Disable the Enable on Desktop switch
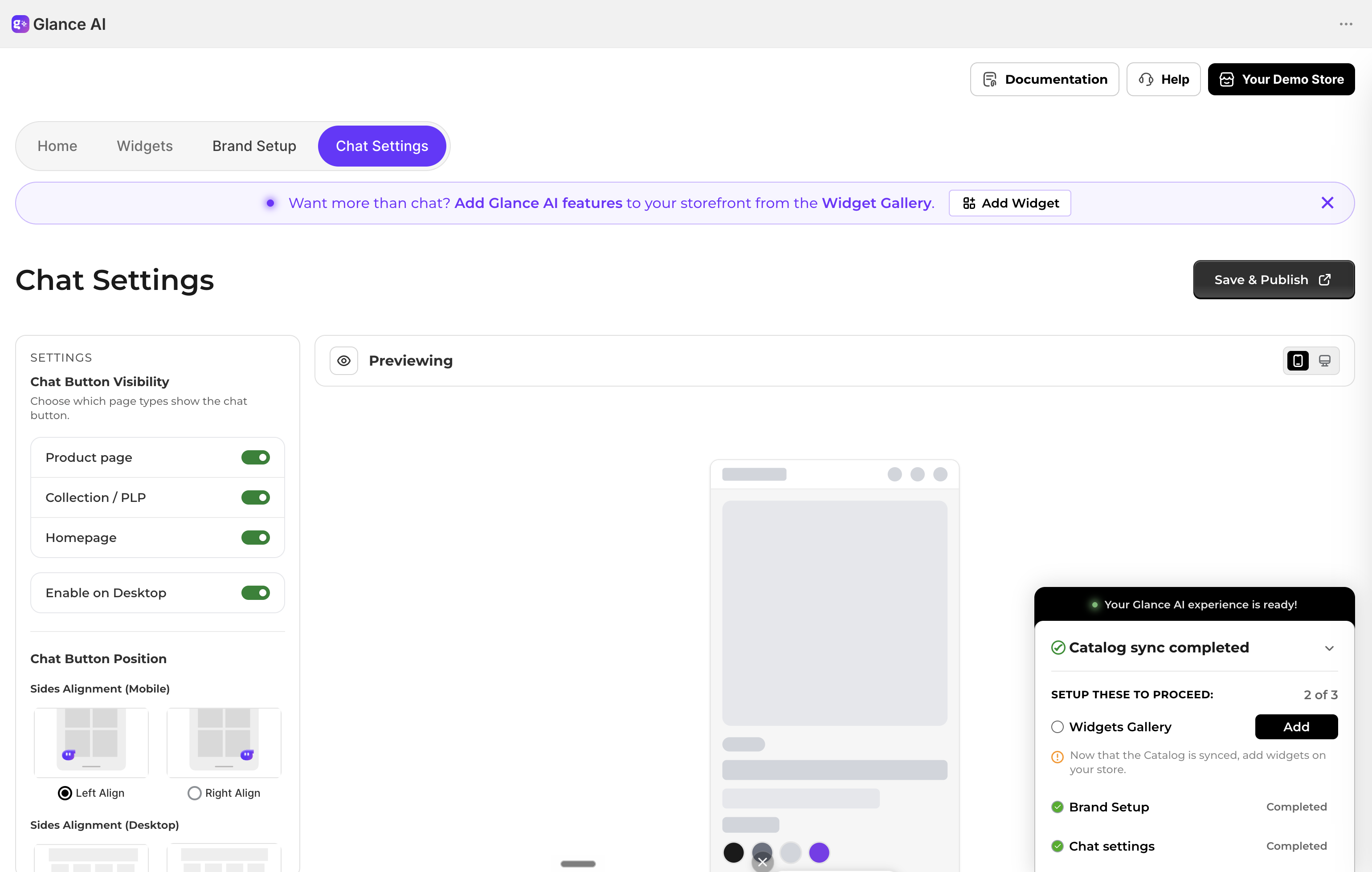The image size is (1372, 872). [255, 593]
